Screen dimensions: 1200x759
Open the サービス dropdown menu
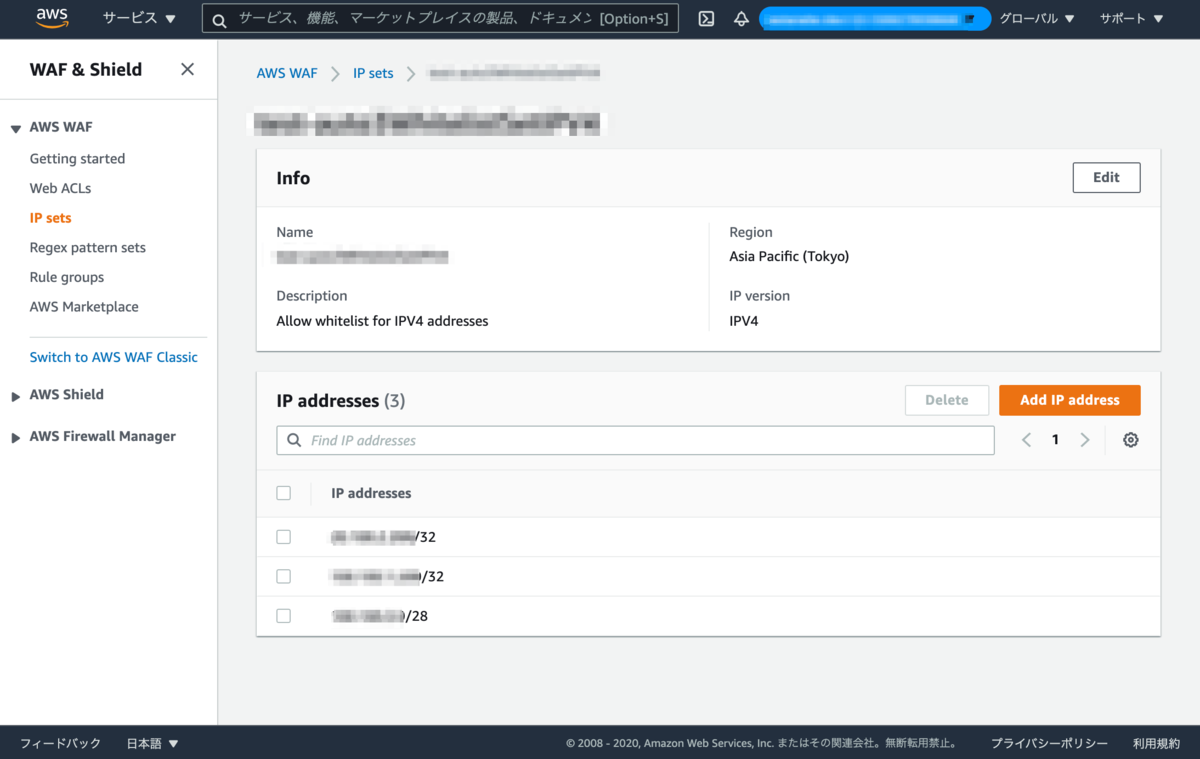[x=139, y=18]
